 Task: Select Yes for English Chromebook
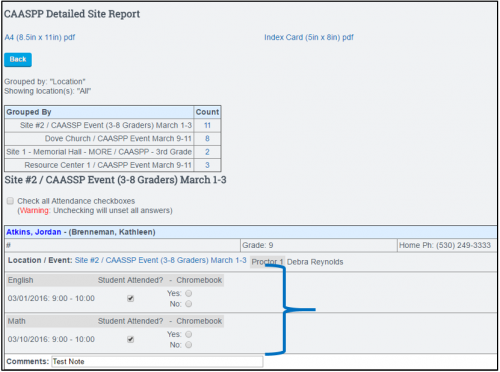[189, 293]
